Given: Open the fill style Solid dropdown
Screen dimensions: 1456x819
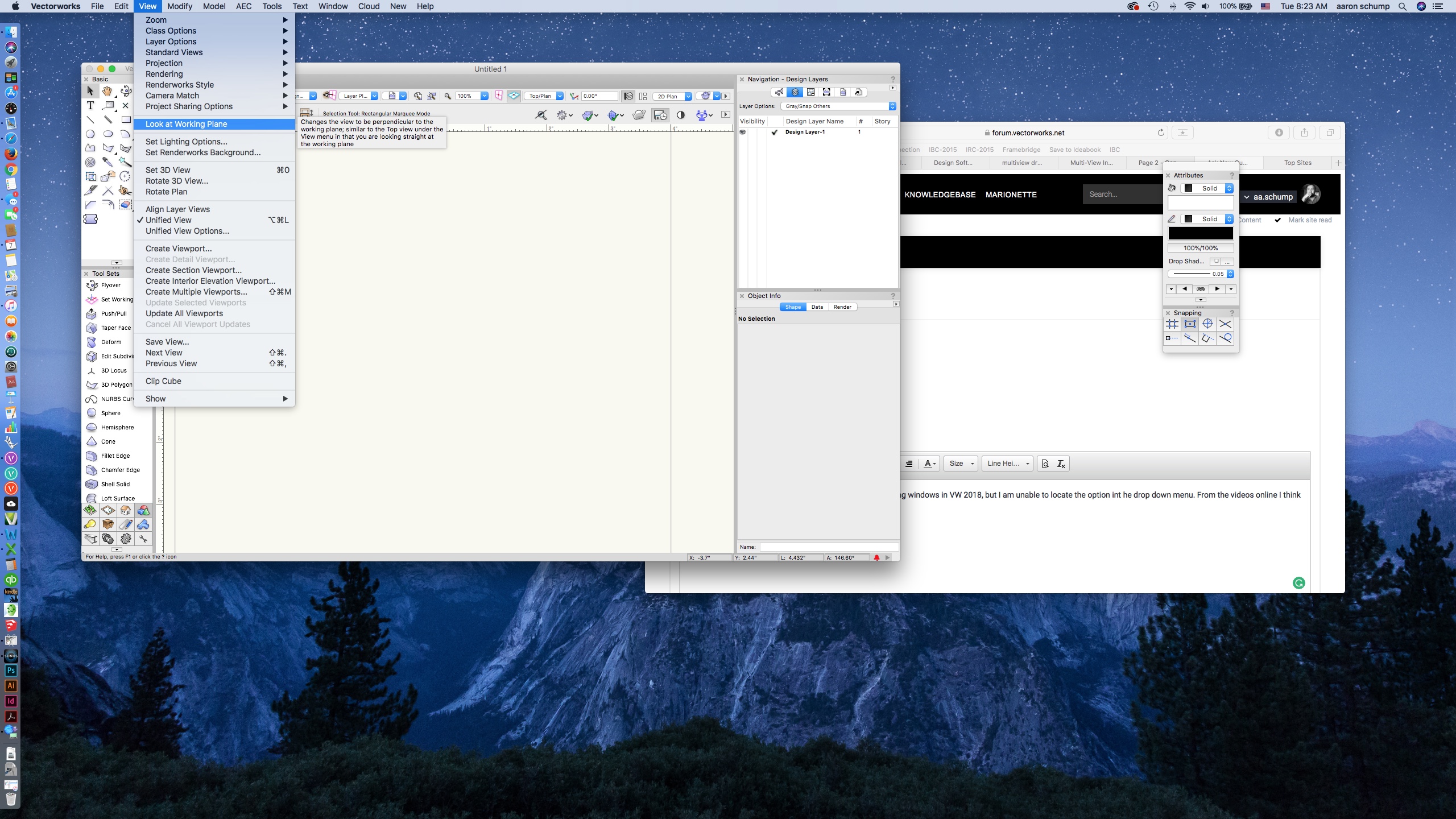Looking at the screenshot, I should [1207, 188].
